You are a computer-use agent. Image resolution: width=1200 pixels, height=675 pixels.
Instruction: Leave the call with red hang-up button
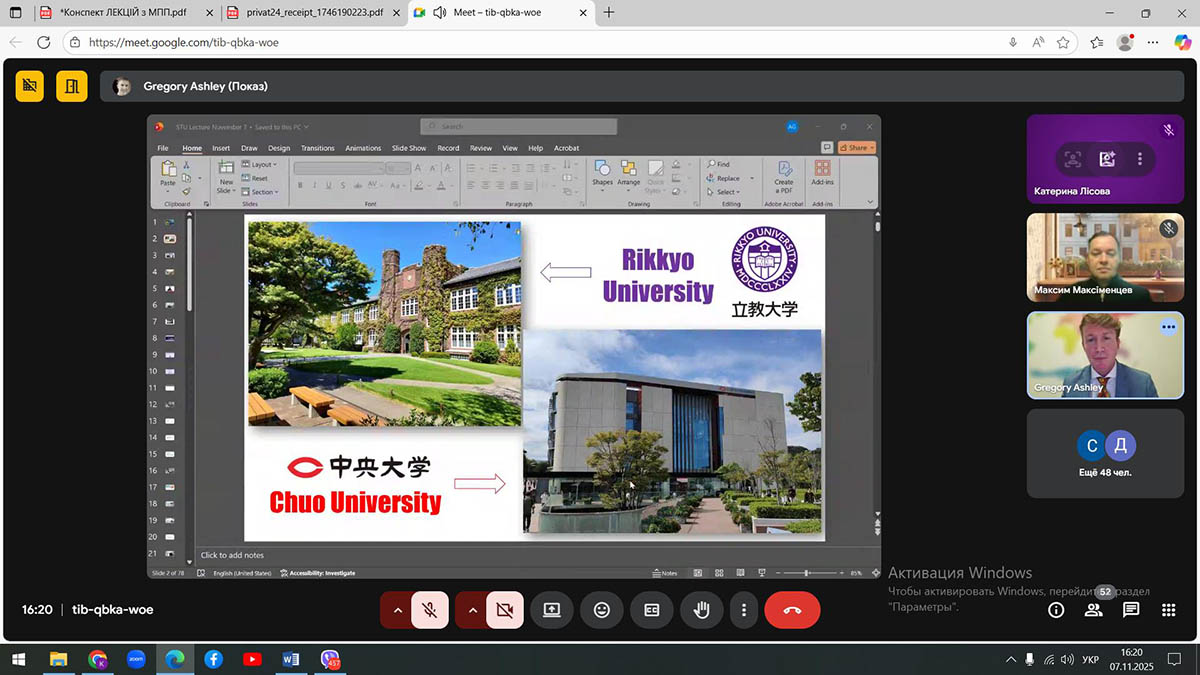[x=792, y=610]
